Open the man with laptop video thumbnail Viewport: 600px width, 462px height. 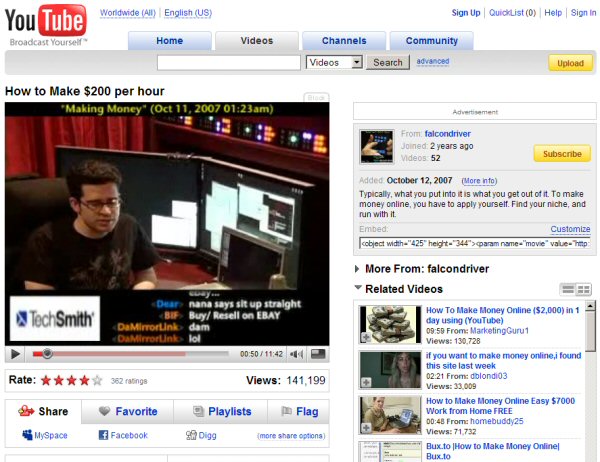pyautogui.click(x=390, y=415)
